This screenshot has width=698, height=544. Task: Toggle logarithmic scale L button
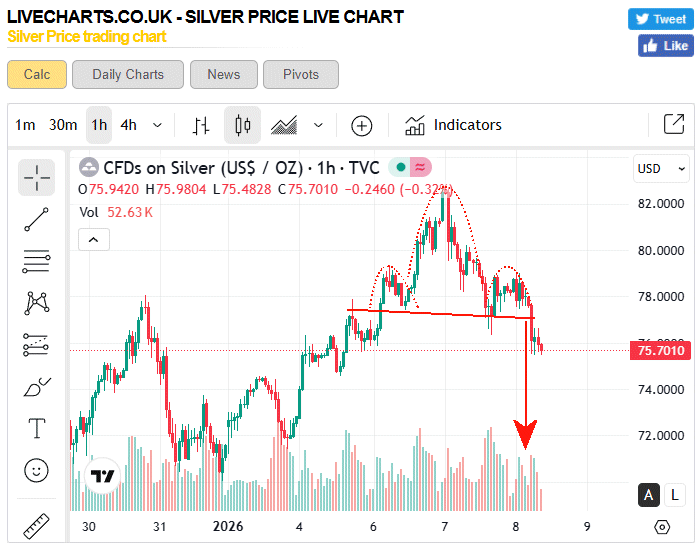[x=675, y=494]
